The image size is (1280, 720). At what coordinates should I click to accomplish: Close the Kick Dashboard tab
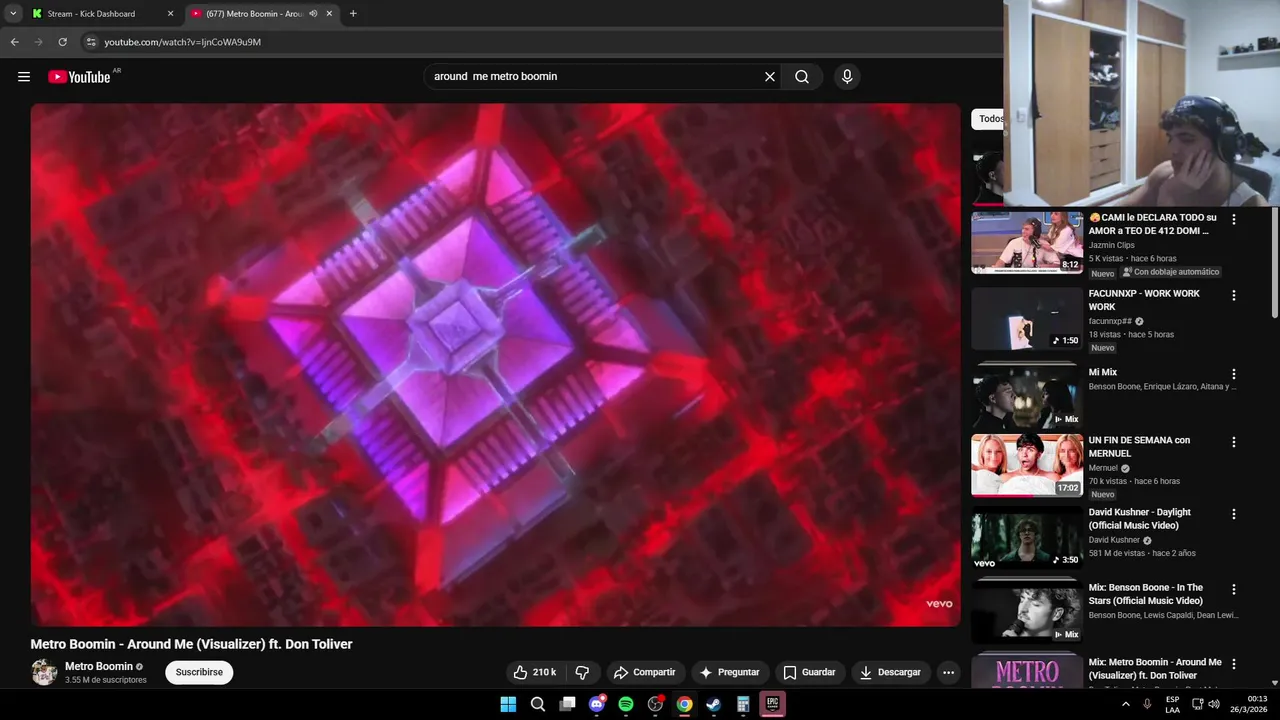170,14
